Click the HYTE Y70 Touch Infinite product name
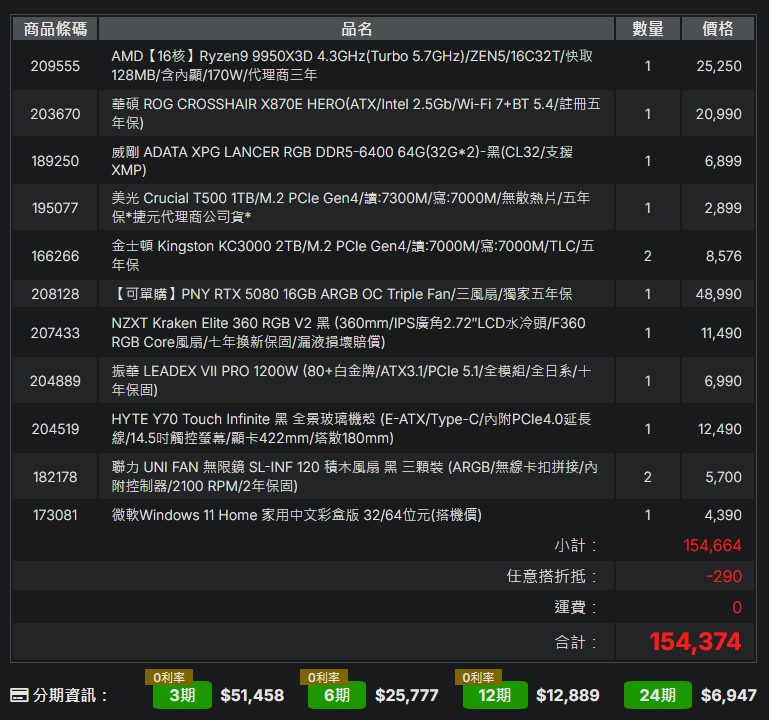The image size is (769, 720). [x=351, y=429]
